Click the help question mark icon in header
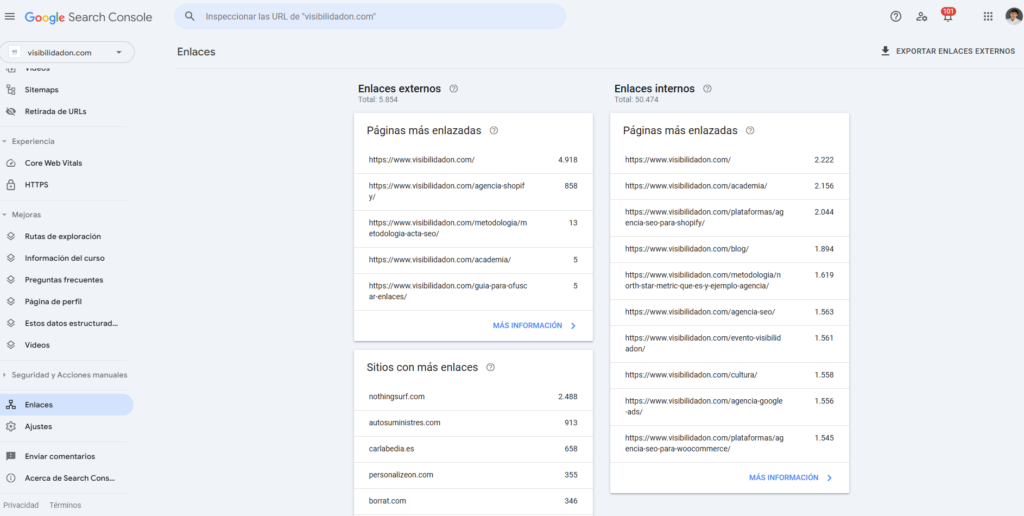This screenshot has width=1024, height=516. 895,16
